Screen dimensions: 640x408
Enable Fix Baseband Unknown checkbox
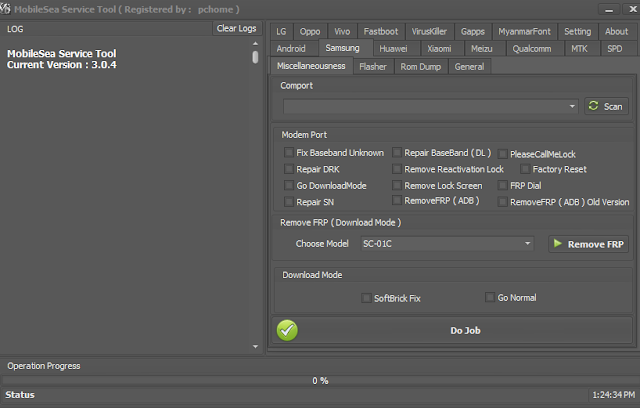click(289, 152)
